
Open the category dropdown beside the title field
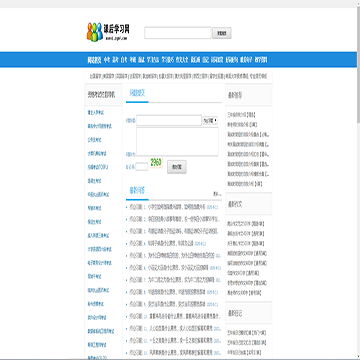[210, 120]
